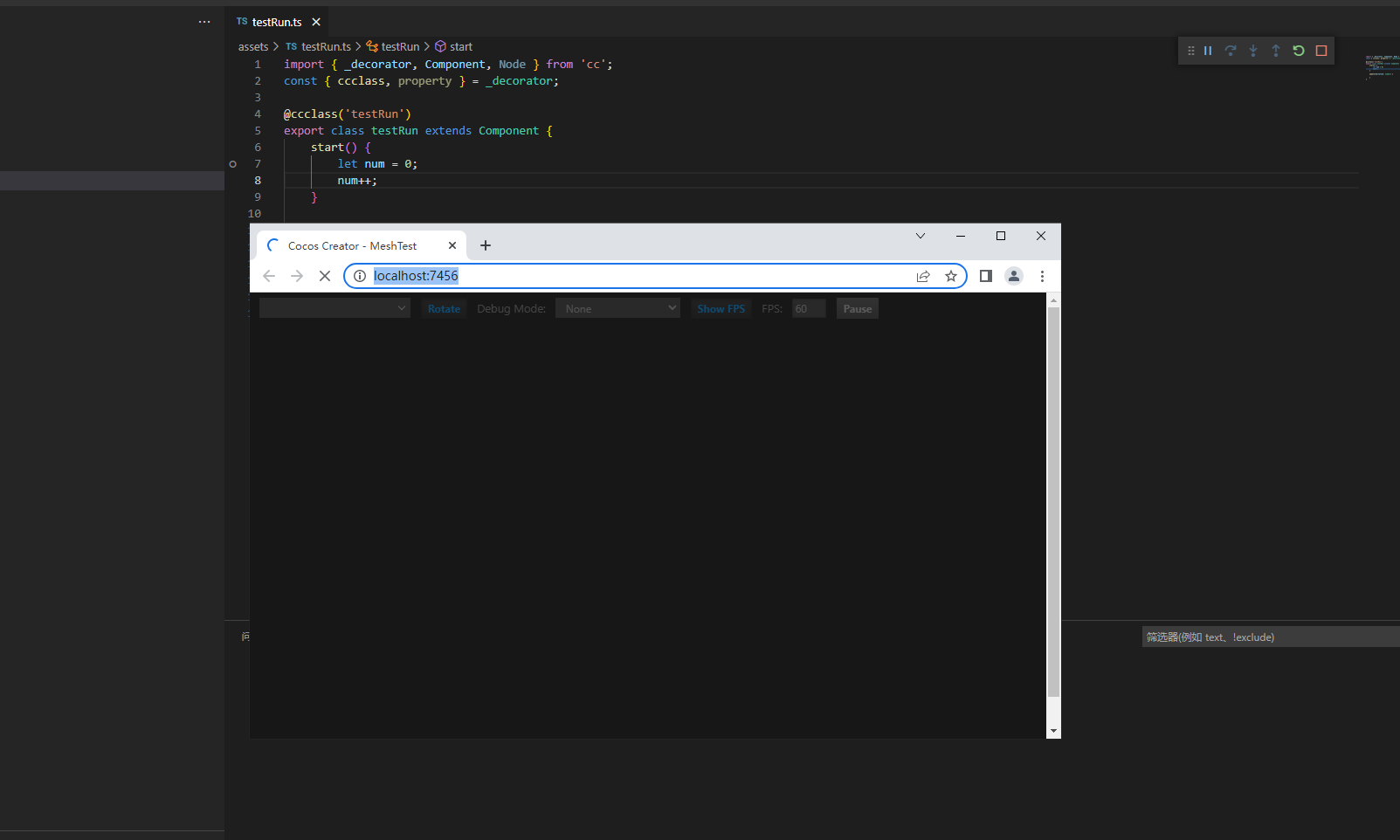Image resolution: width=1400 pixels, height=840 pixels.
Task: Click the localhost:7456 address bar
Action: [x=416, y=276]
